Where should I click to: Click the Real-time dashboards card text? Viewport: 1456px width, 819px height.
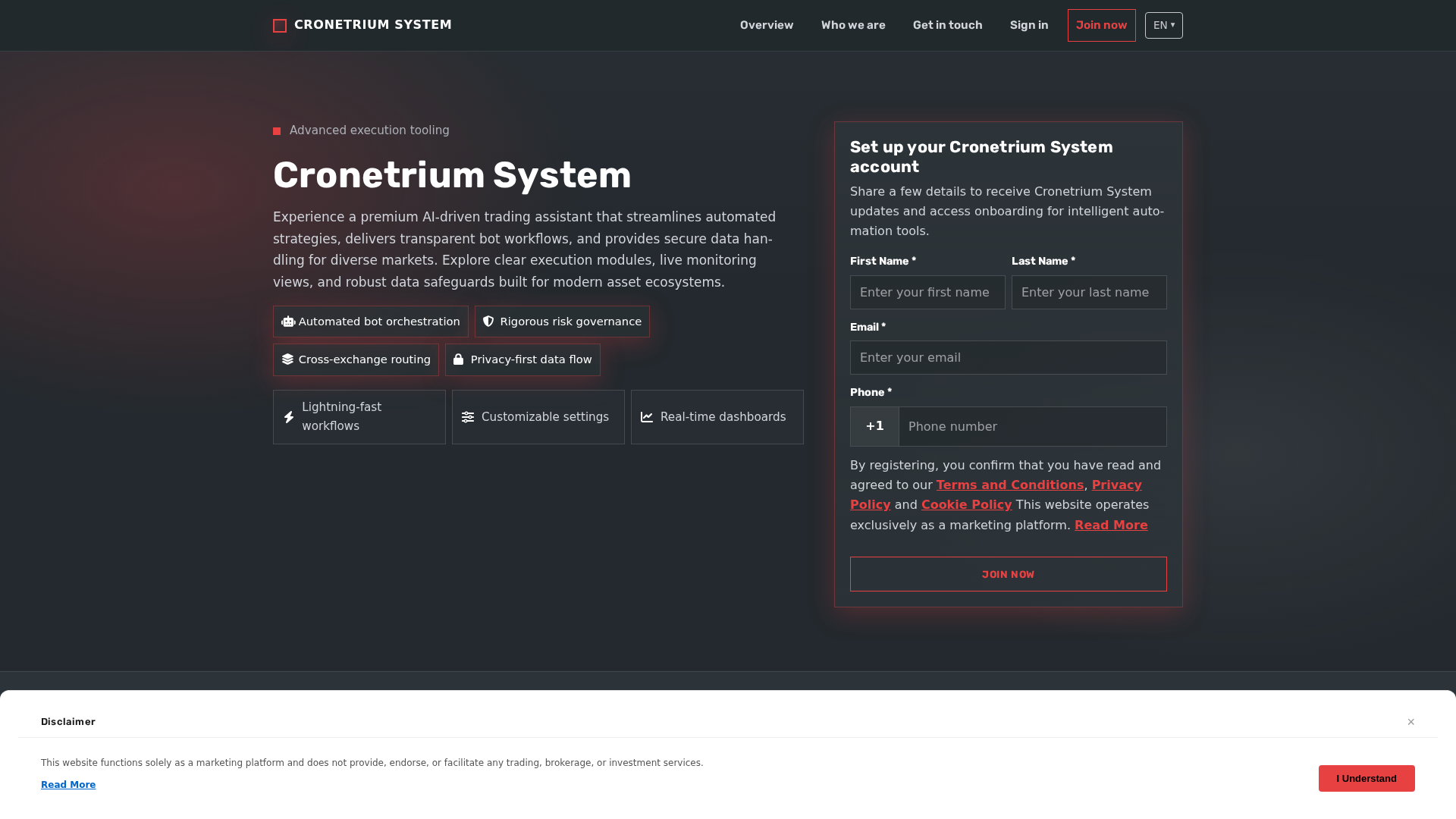pos(723,417)
